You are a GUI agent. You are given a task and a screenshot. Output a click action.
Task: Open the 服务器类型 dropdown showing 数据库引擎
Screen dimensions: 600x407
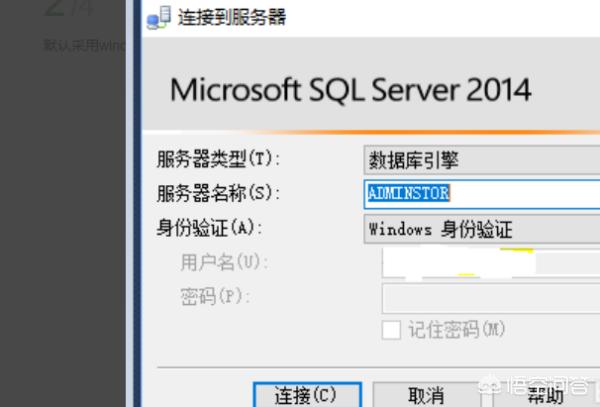(482, 160)
